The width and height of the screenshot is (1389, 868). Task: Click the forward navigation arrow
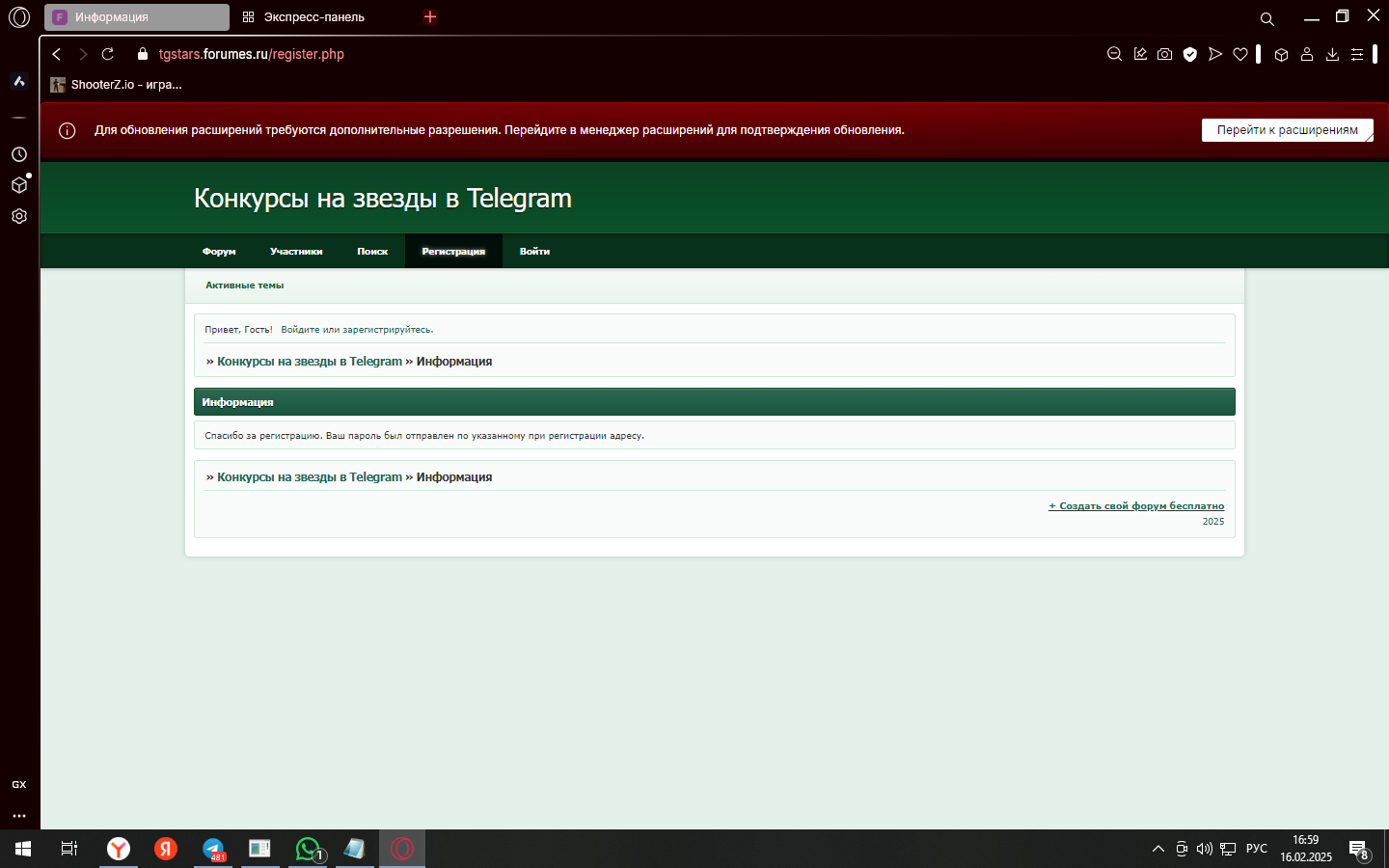click(83, 54)
